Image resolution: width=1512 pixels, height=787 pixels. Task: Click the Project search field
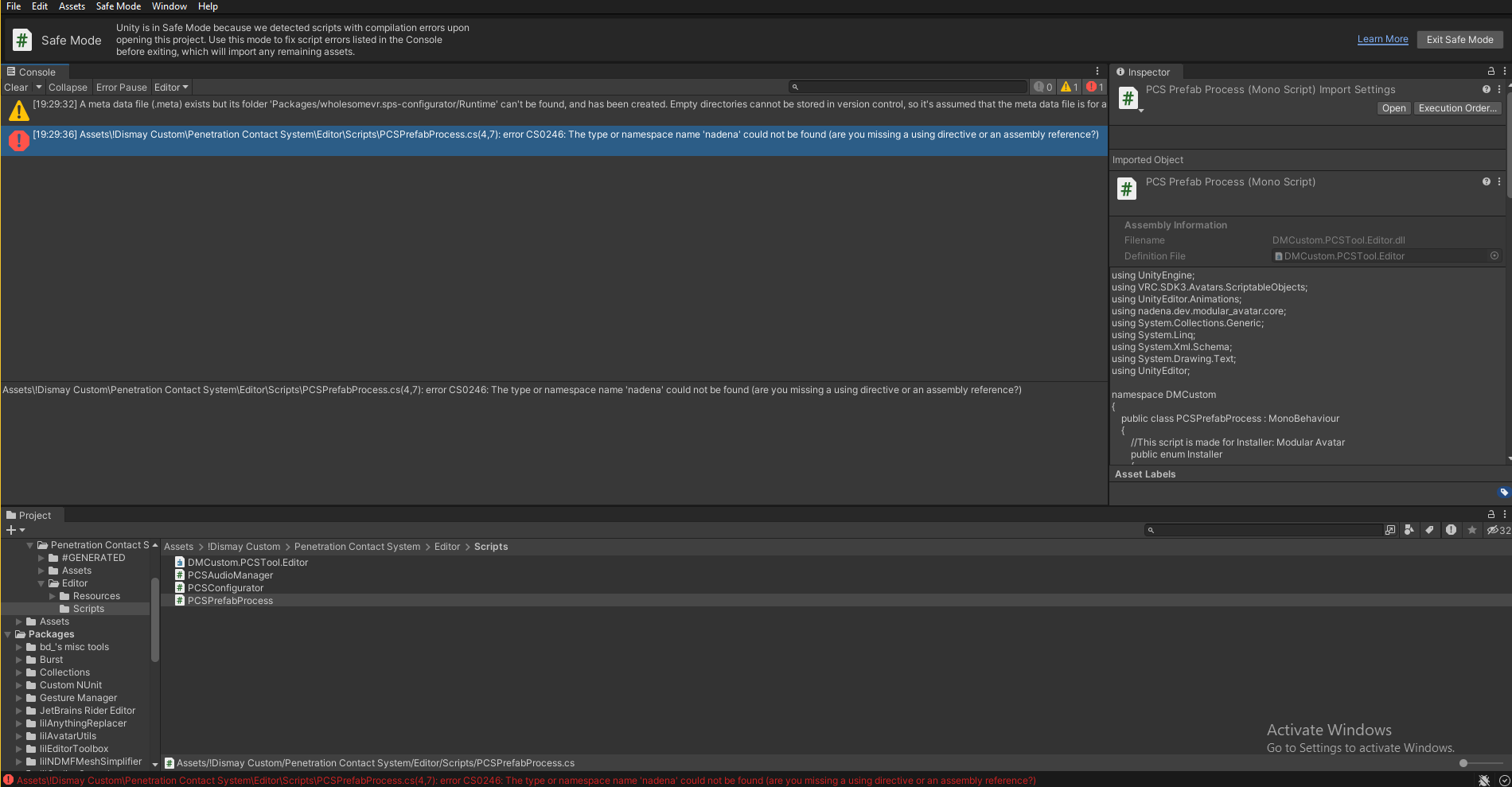click(1264, 530)
